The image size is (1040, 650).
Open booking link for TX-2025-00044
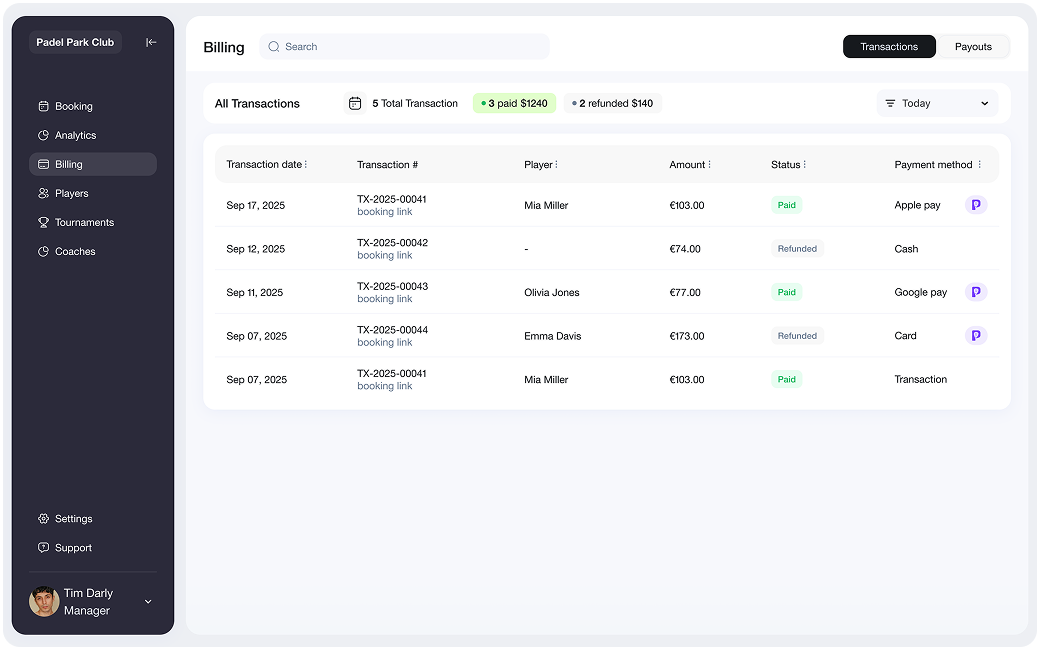click(x=384, y=343)
